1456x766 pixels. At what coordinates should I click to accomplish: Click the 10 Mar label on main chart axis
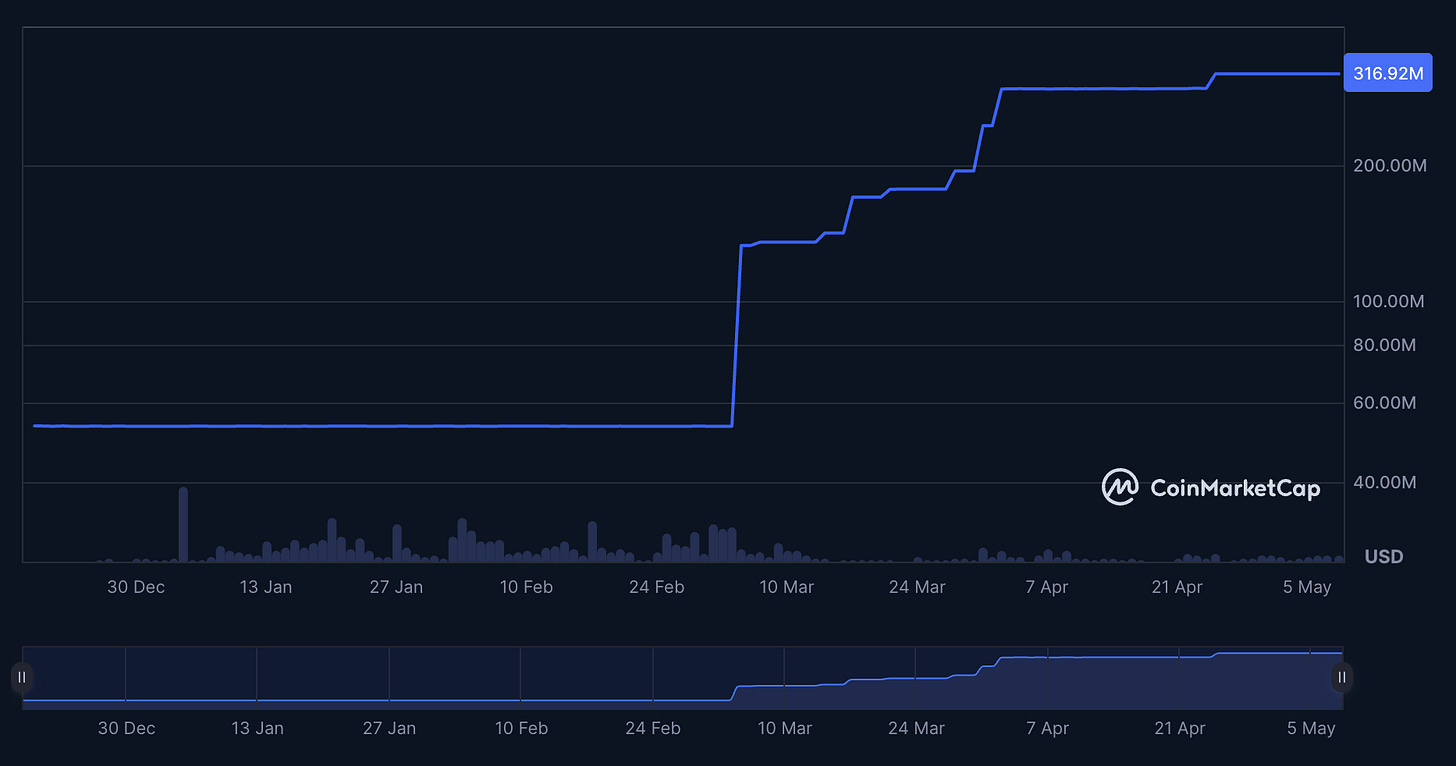point(787,587)
